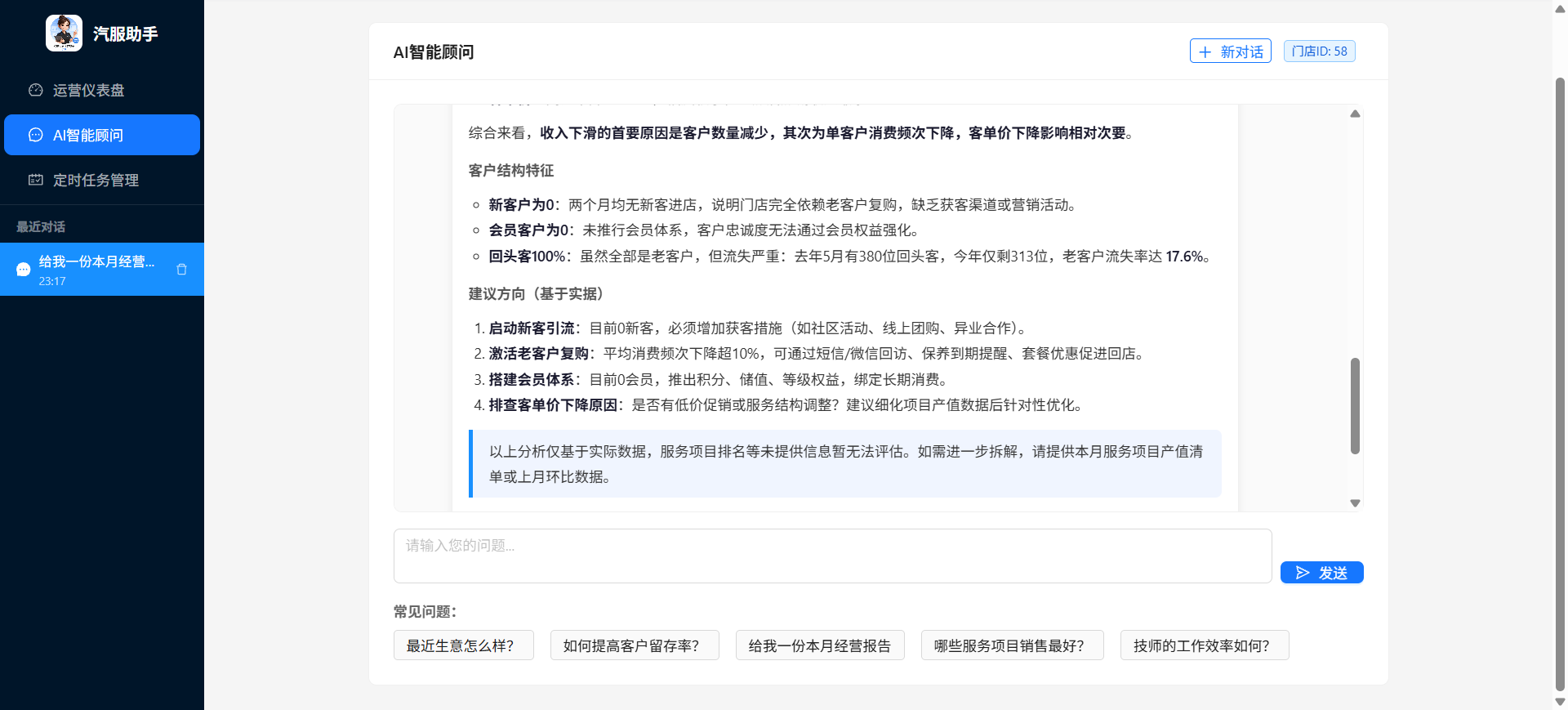Click the 会员客户为0 bullet text
This screenshot has height=710, width=1568.
pos(529,230)
